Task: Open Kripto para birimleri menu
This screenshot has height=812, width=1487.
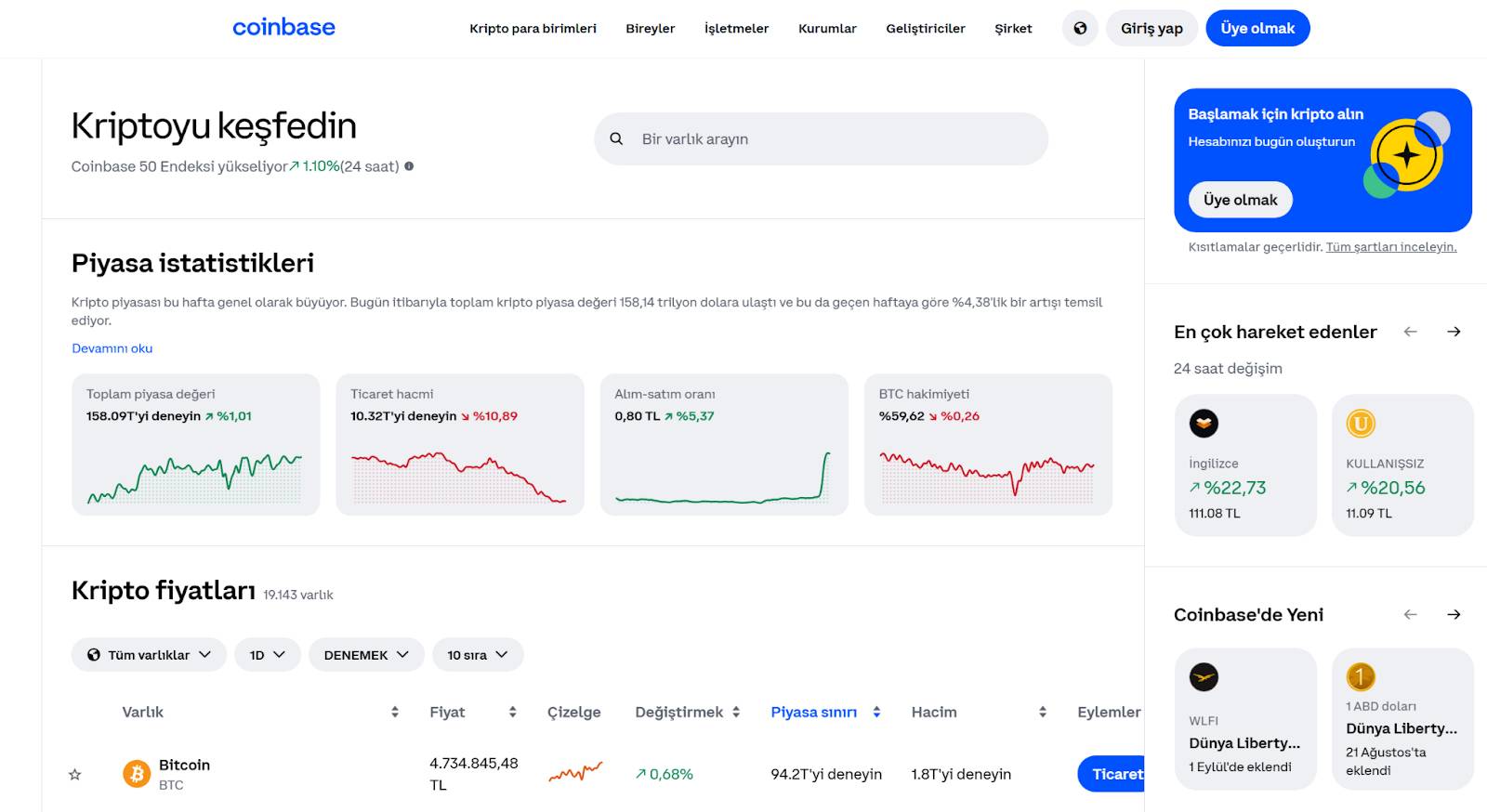Action: point(533,29)
